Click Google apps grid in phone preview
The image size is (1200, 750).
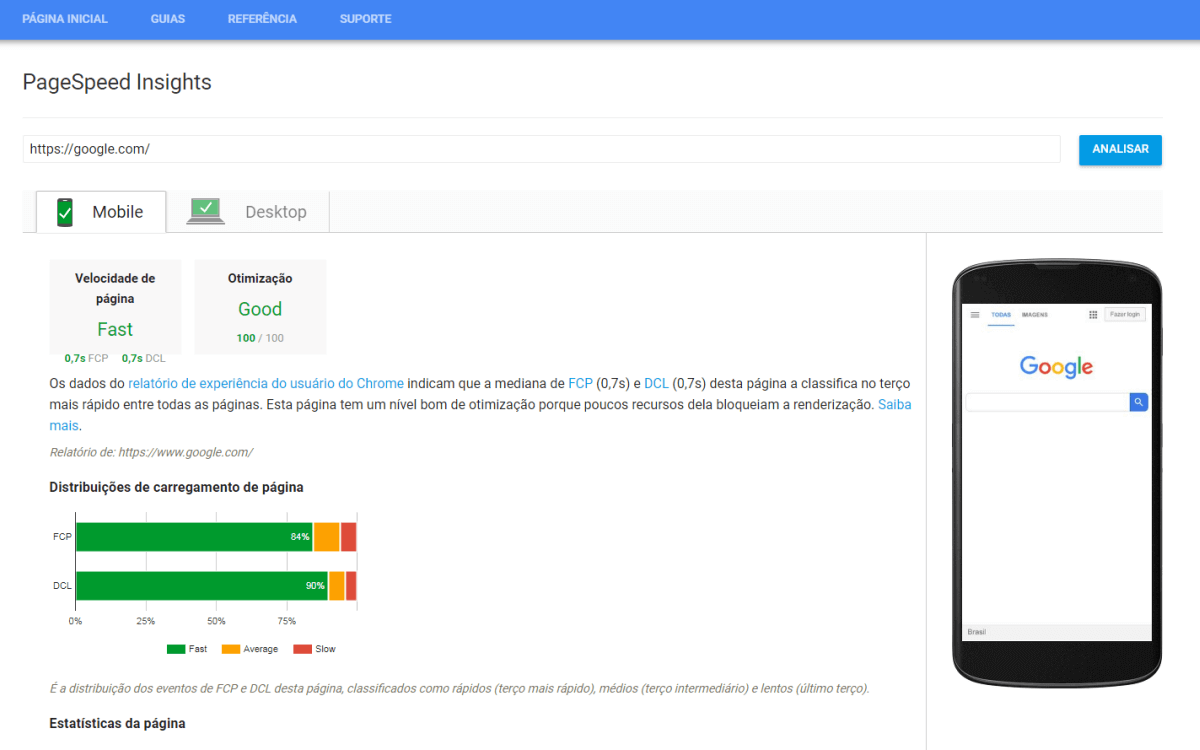(1093, 314)
